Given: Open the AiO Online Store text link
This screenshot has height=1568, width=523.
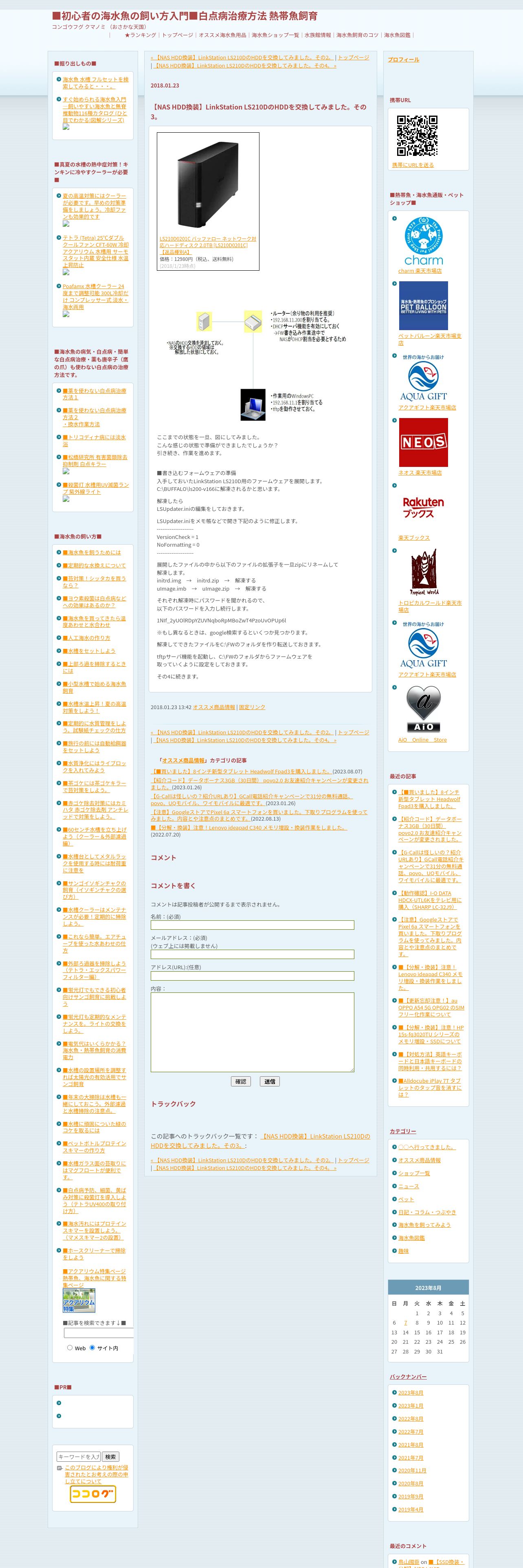Looking at the screenshot, I should point(422,740).
